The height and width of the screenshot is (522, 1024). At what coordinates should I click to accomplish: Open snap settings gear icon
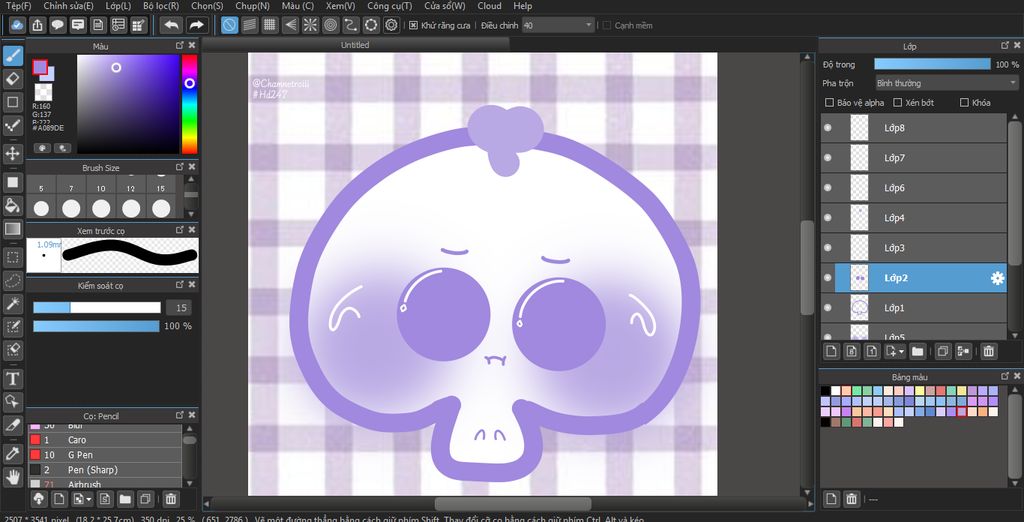[392, 25]
